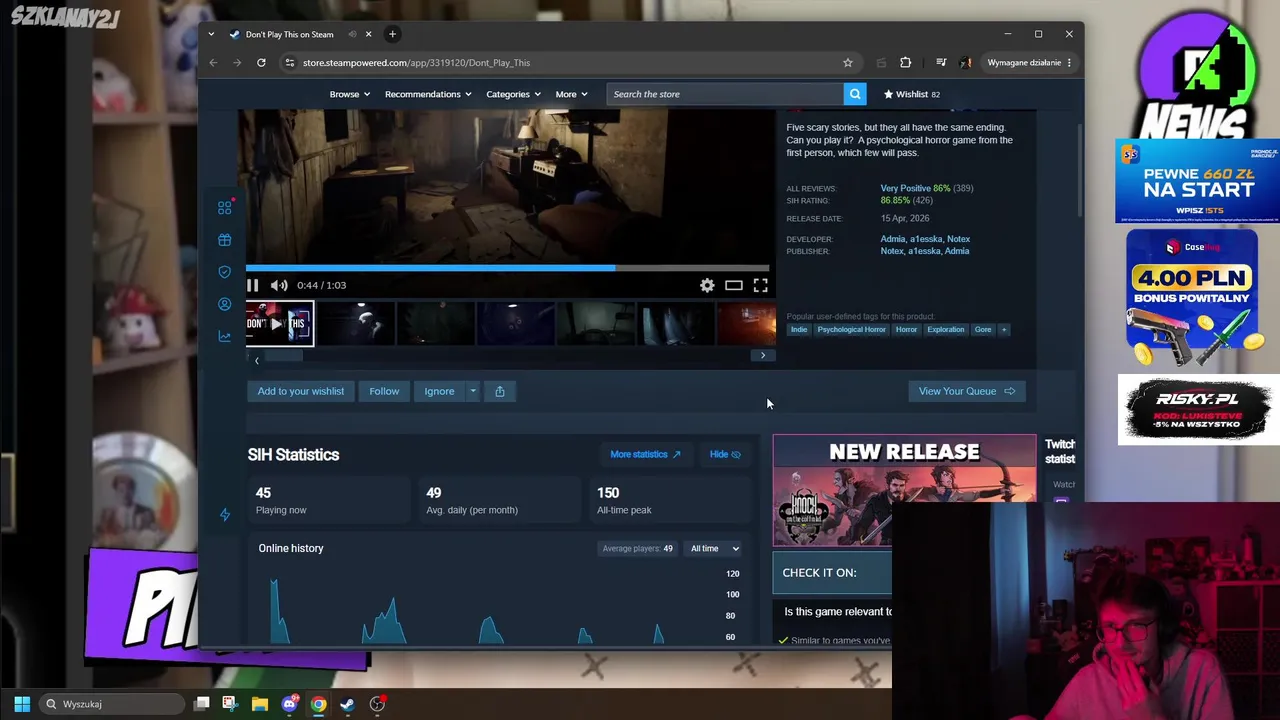Open Discord from the taskbar
Screen dimensions: 1280x720
[x=289, y=704]
